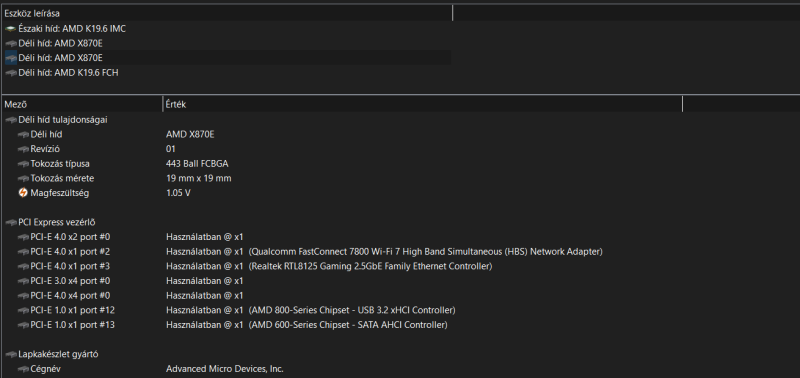Click the icon beside PCI-E 1.0 x1 port #13
The image size is (800, 378).
tap(23, 325)
